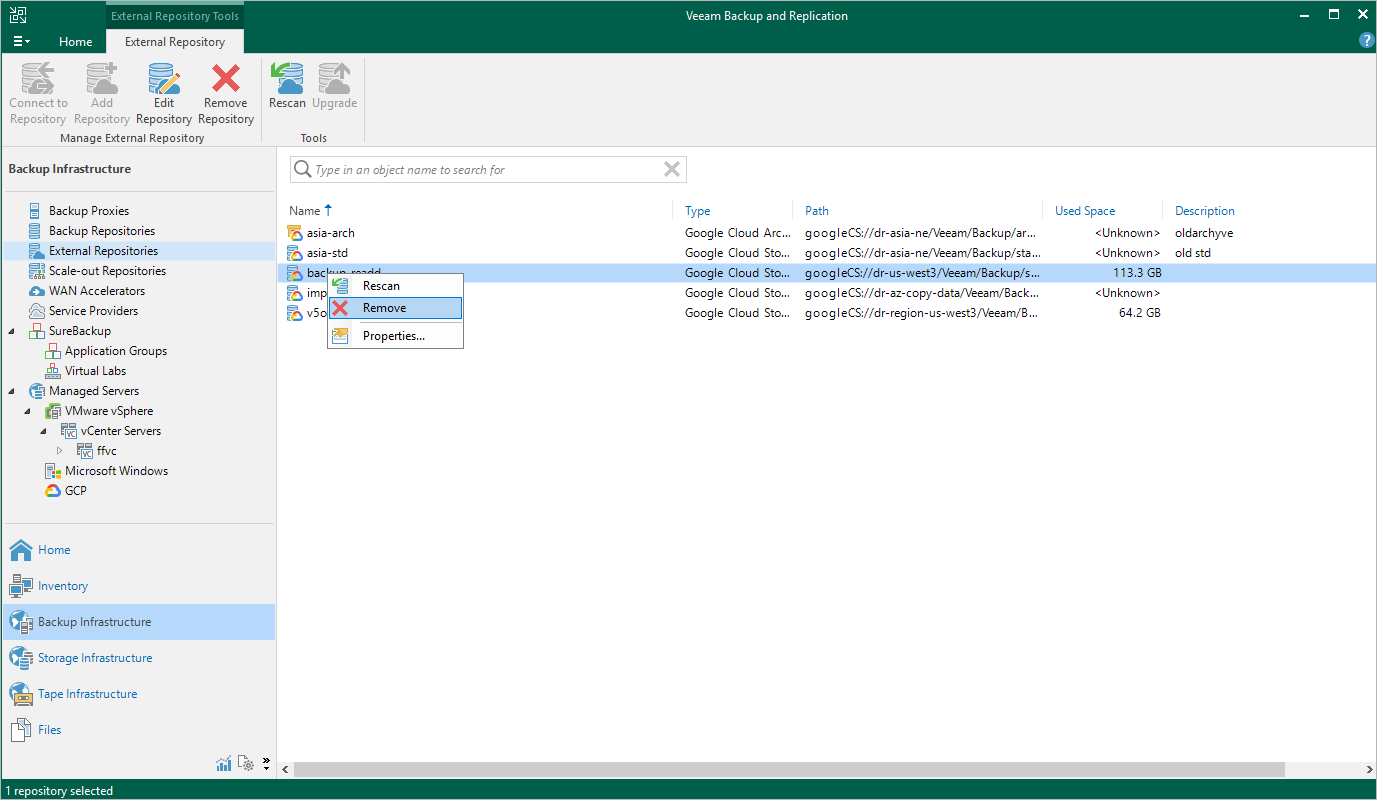This screenshot has width=1377, height=800.
Task: Click the oldarchyve description cell
Action: 1204,233
